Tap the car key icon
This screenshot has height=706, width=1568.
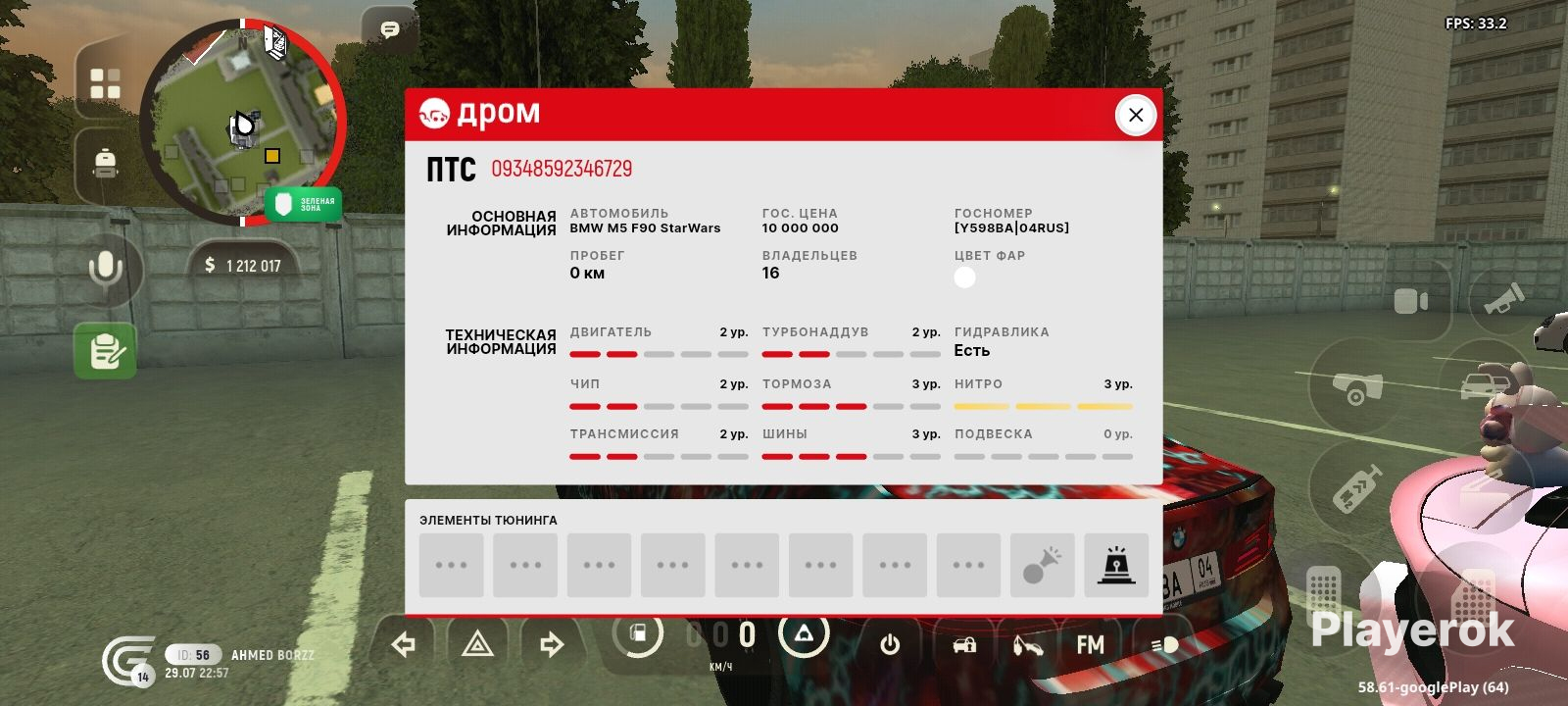(x=1027, y=644)
